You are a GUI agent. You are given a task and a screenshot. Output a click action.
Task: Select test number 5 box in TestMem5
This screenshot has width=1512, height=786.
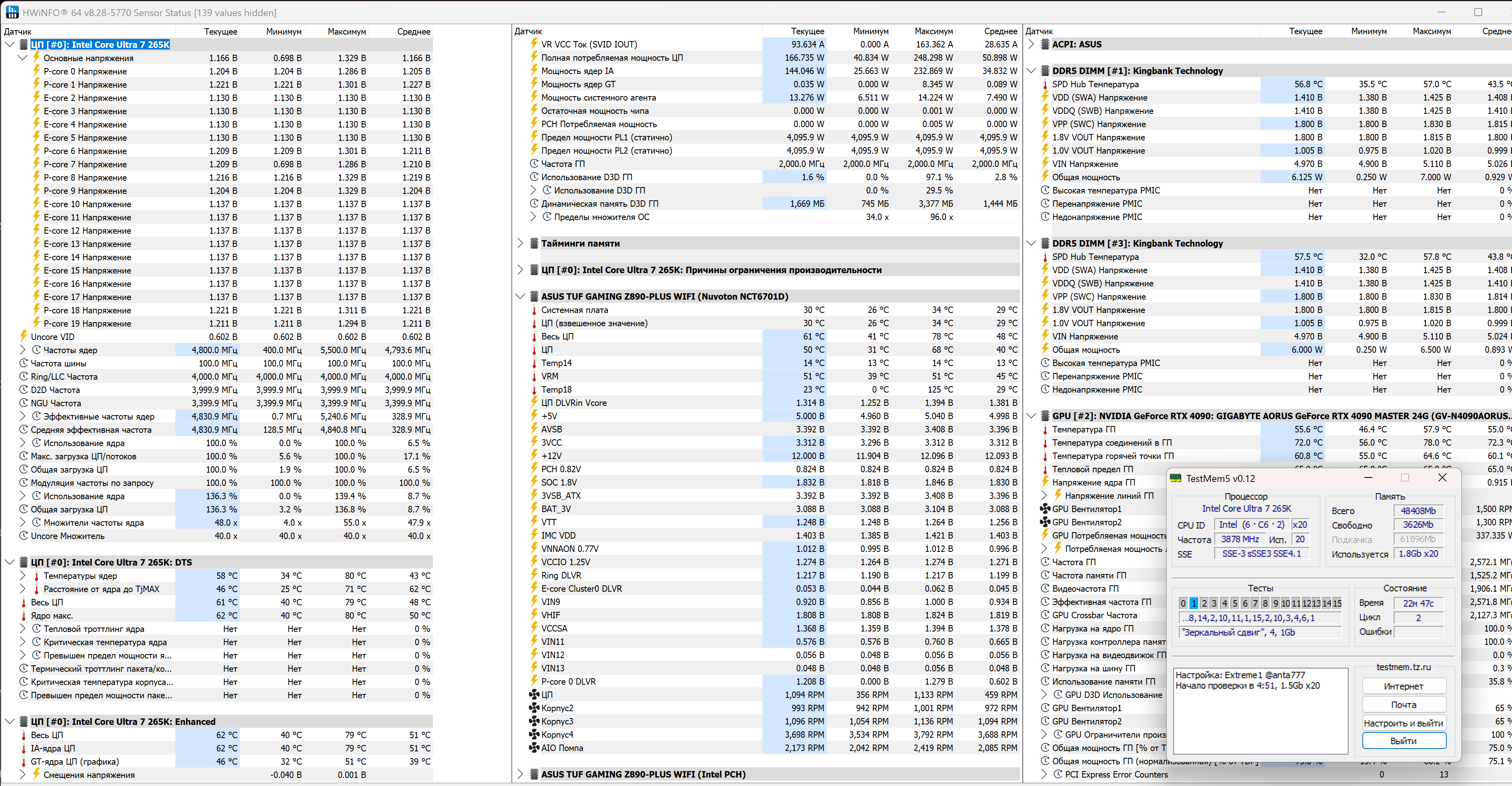point(1234,603)
